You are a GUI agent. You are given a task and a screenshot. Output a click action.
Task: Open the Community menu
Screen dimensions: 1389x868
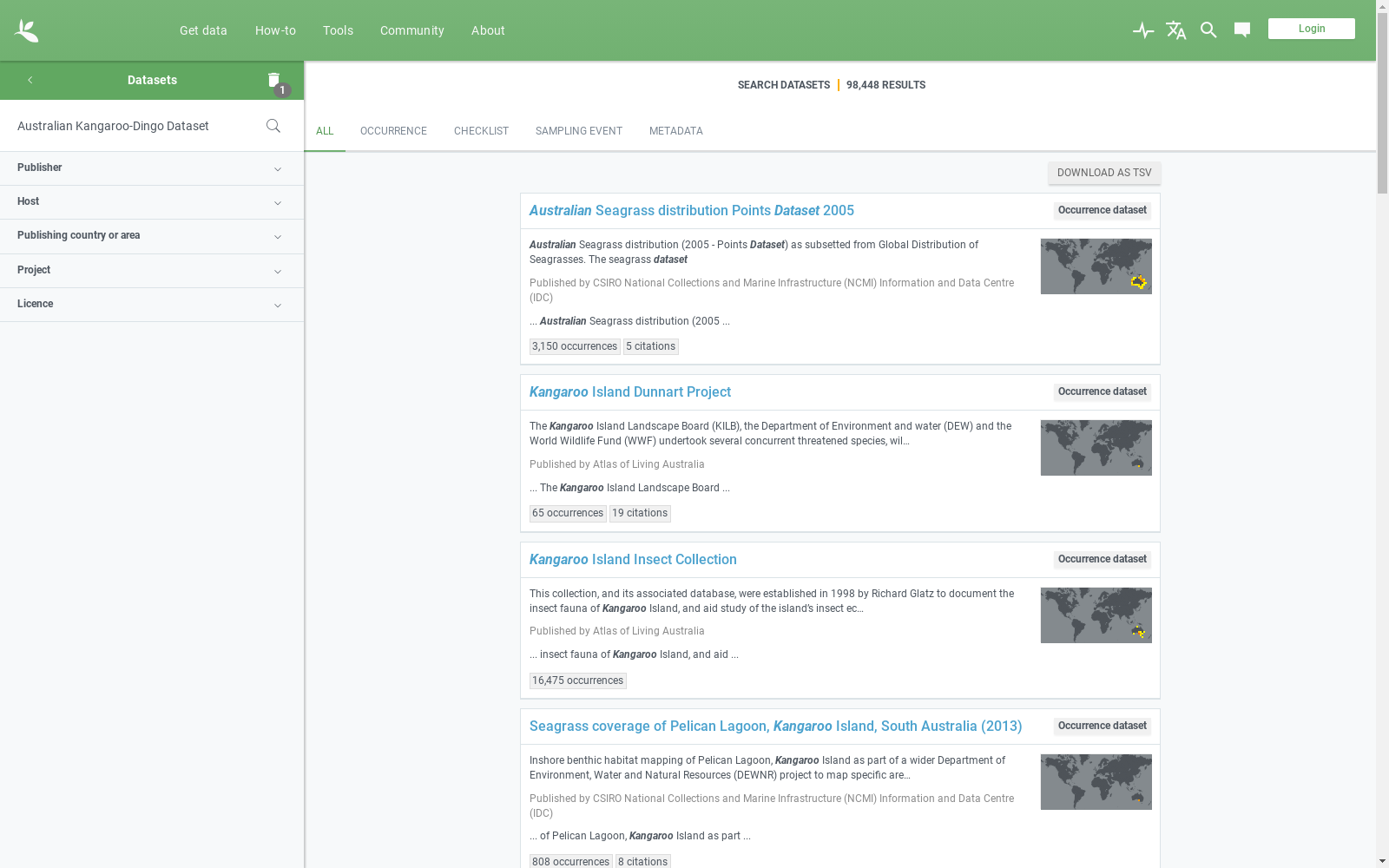click(411, 30)
